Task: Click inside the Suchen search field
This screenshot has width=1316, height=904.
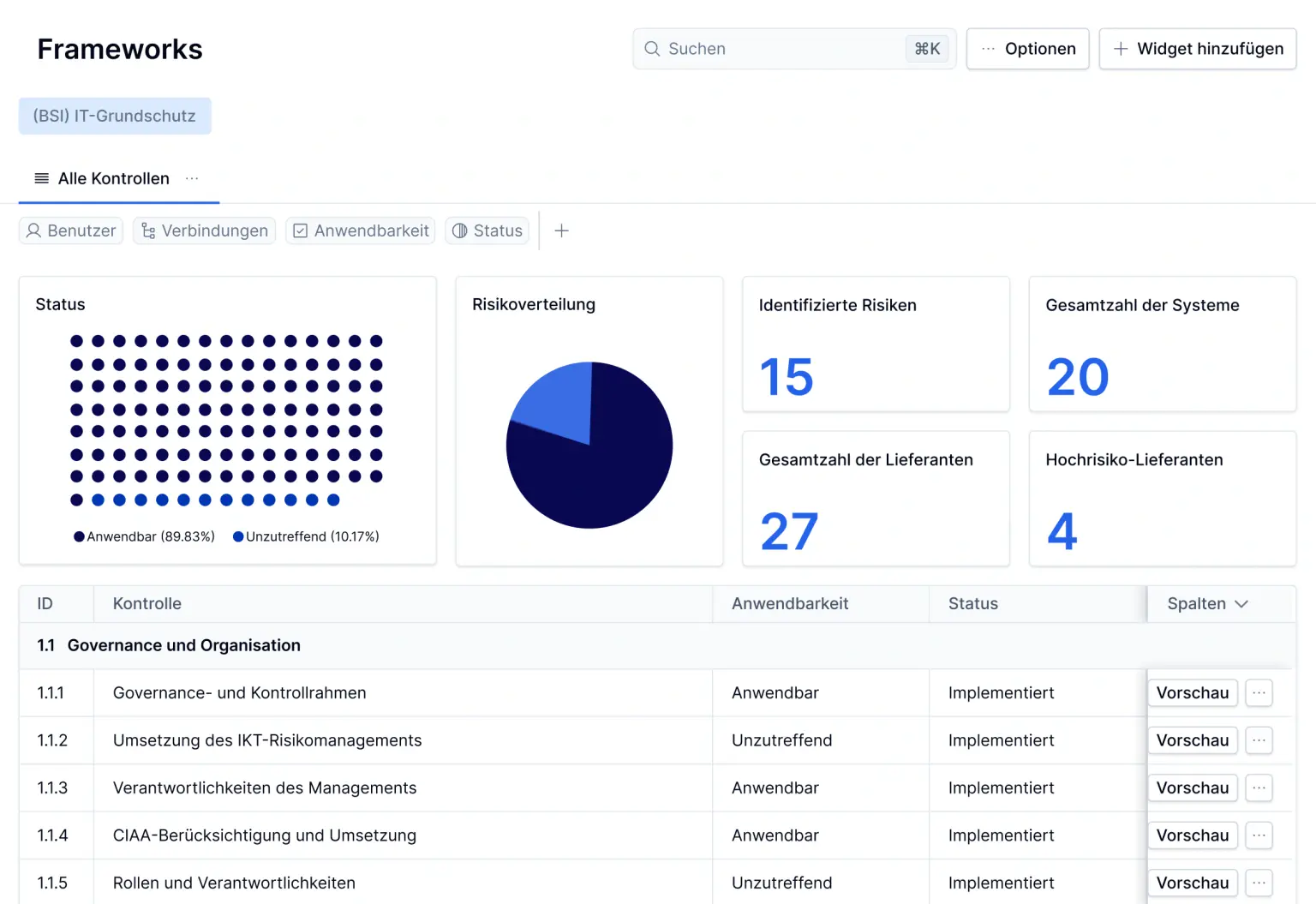Action: [771, 49]
